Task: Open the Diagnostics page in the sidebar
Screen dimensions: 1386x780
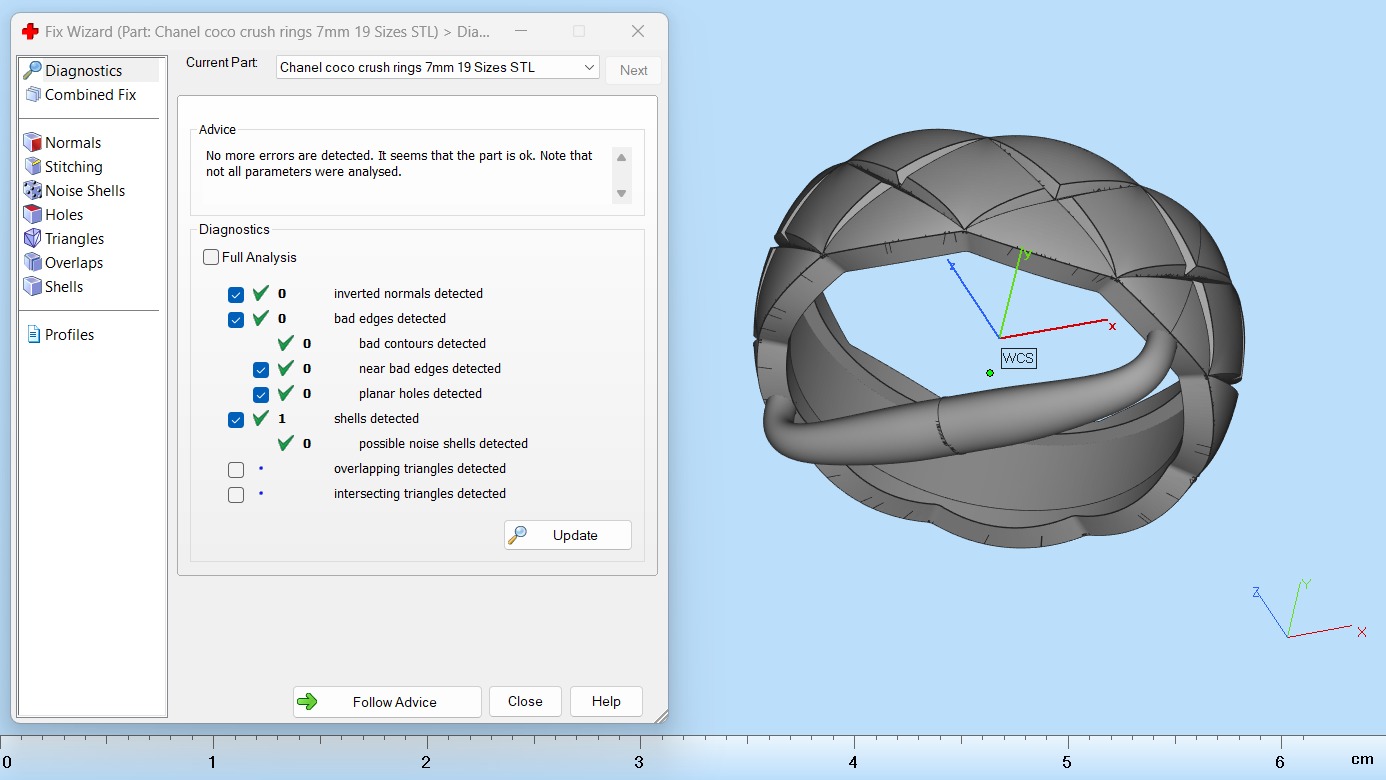Action: 84,71
